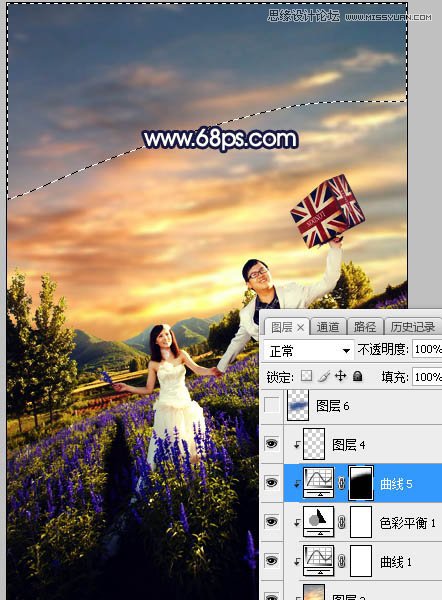This screenshot has height=600, width=442.
Task: Close the 图层 tab with its x
Action: click(x=301, y=328)
